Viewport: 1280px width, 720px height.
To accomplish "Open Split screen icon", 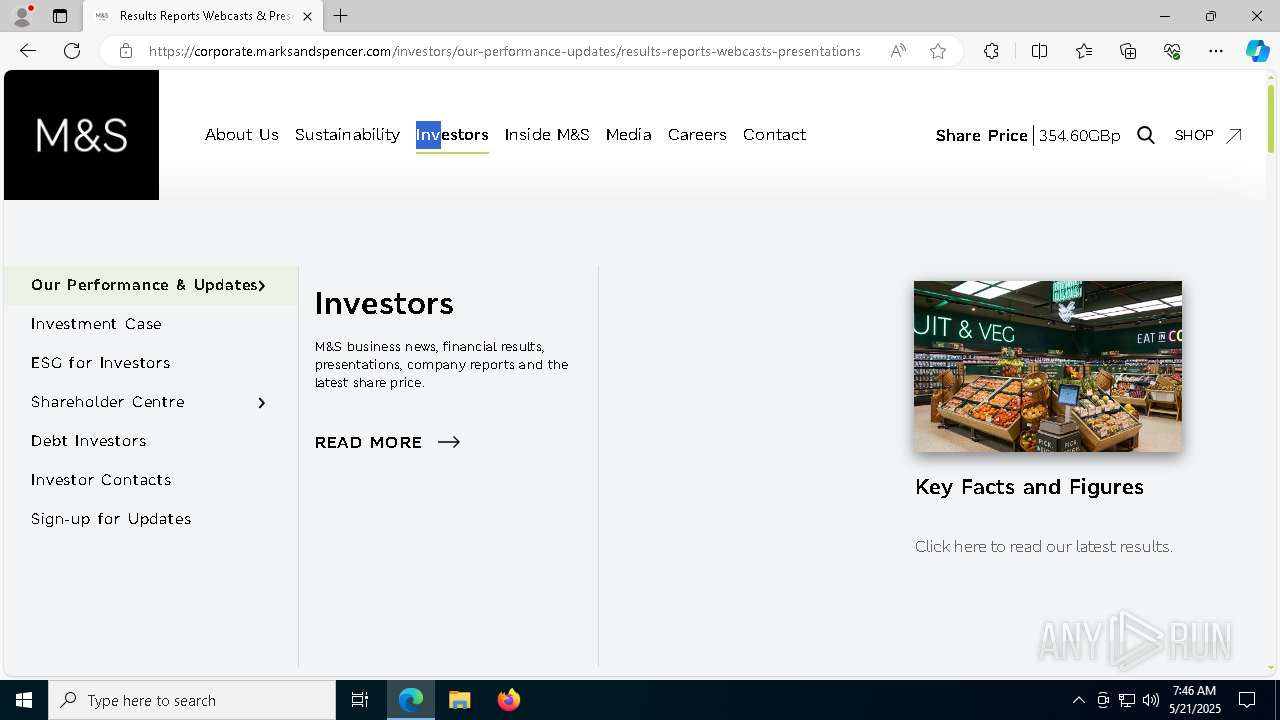I will [x=1039, y=51].
